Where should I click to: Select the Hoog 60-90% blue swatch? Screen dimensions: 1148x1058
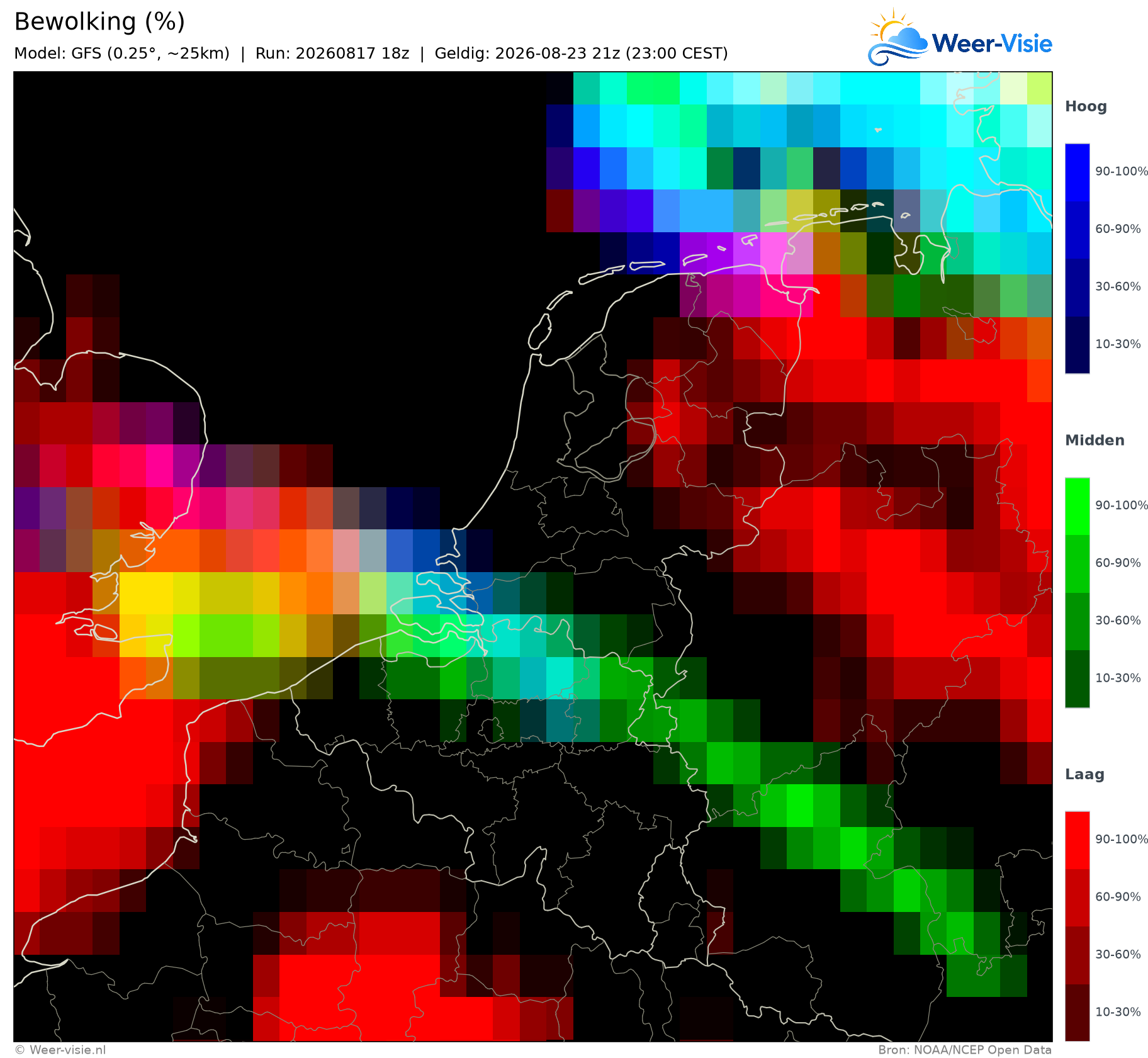point(1077,230)
